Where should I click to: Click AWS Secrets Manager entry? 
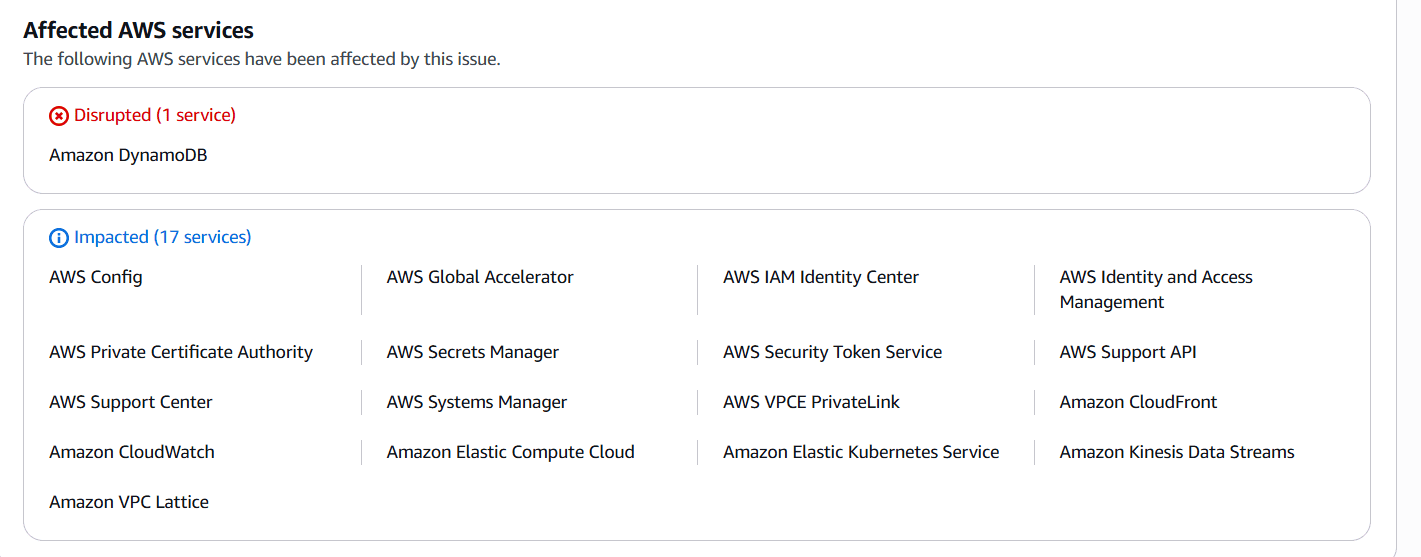point(472,352)
